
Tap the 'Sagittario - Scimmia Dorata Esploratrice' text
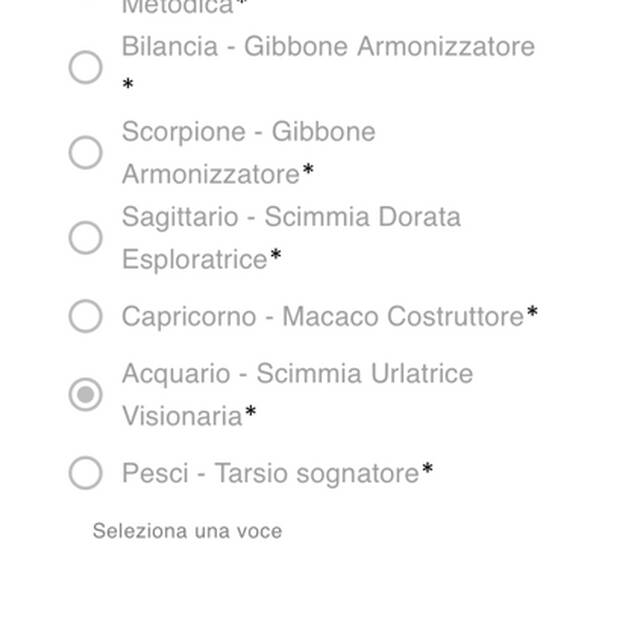(x=291, y=217)
